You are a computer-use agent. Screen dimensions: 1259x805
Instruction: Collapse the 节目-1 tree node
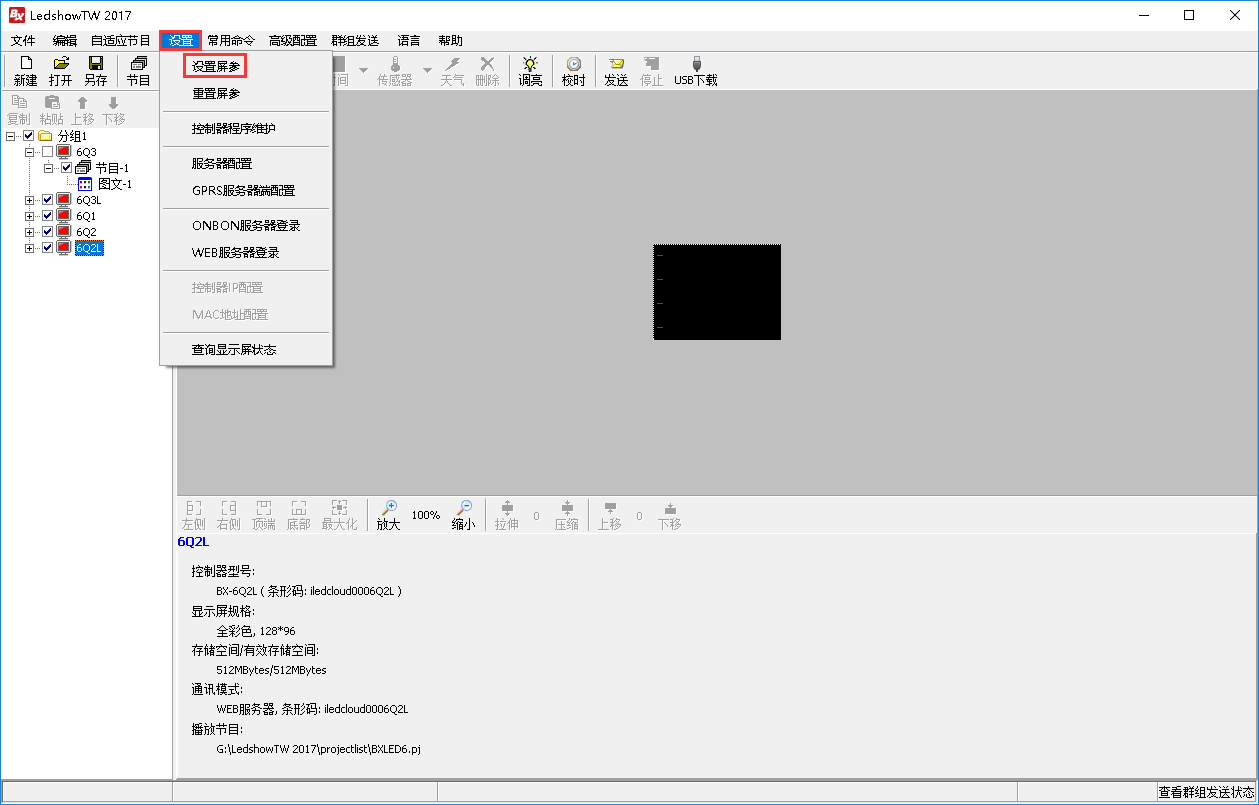pos(49,168)
